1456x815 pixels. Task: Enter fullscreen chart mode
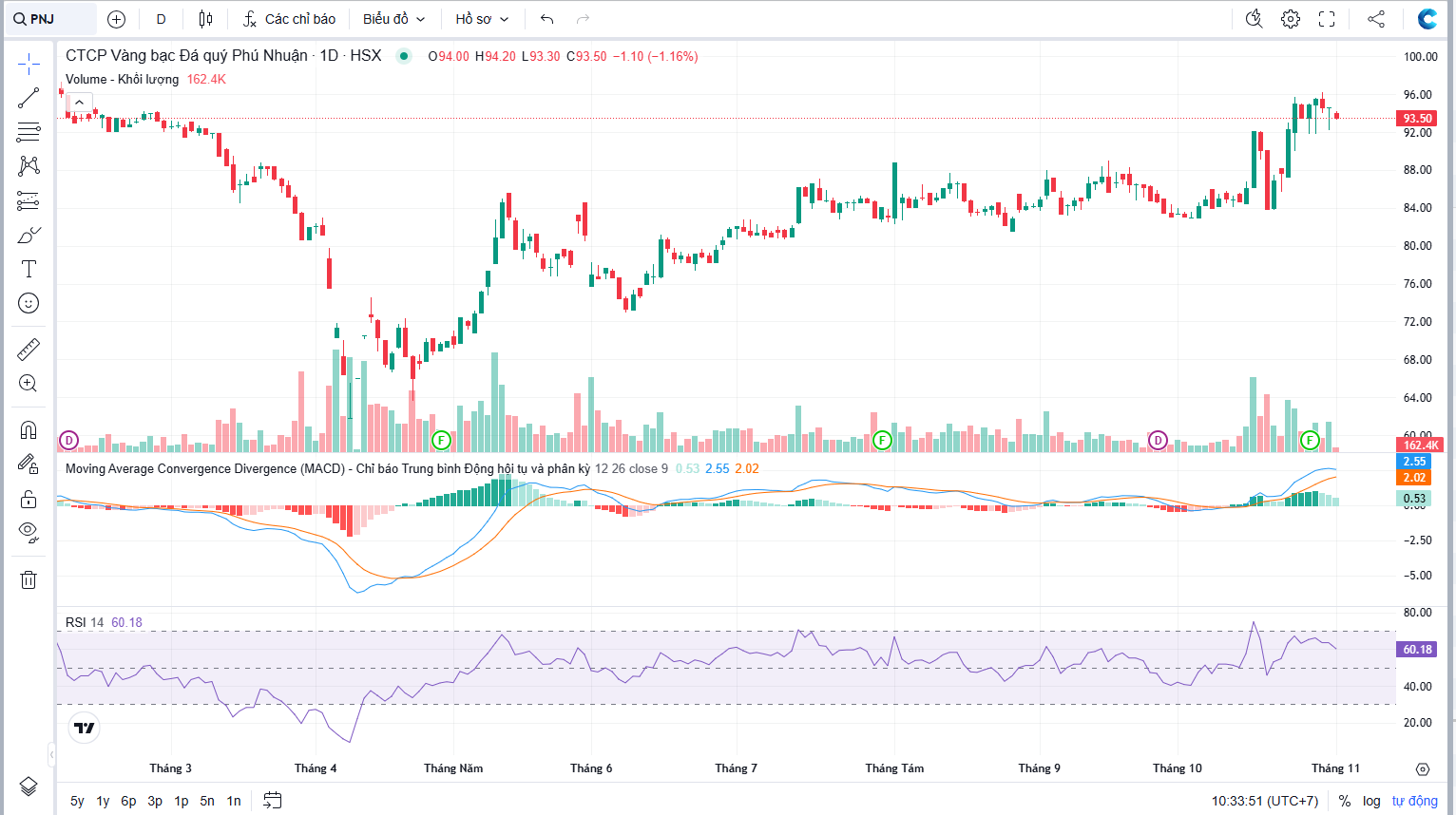click(x=1327, y=19)
